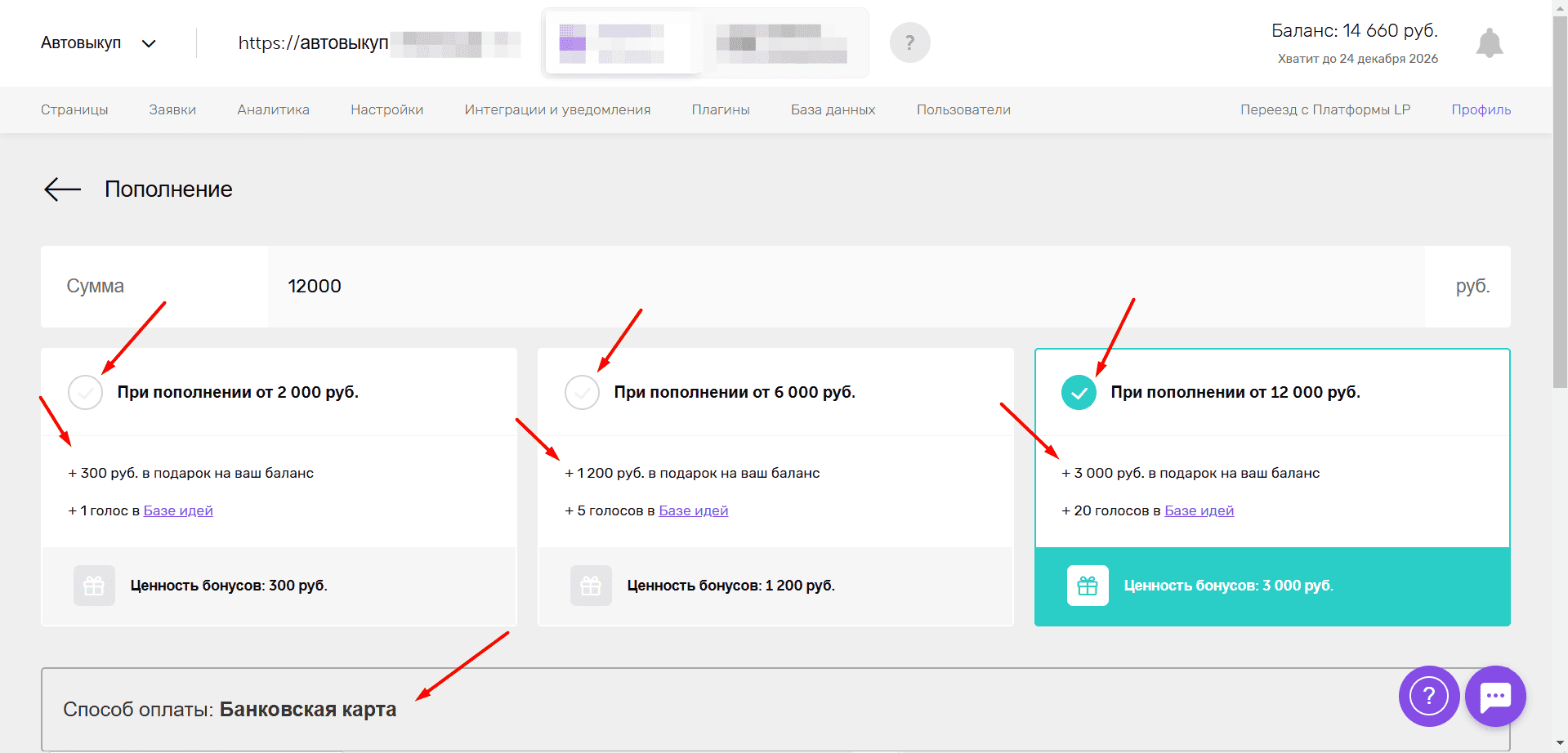1568x753 pixels.
Task: Open Интеграции и уведомления menu
Action: click(x=557, y=109)
